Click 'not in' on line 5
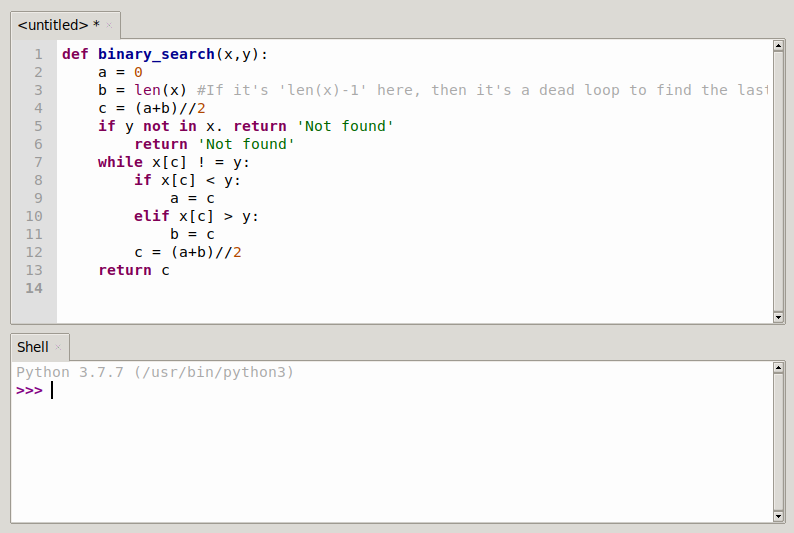The image size is (794, 533). click(x=170, y=126)
